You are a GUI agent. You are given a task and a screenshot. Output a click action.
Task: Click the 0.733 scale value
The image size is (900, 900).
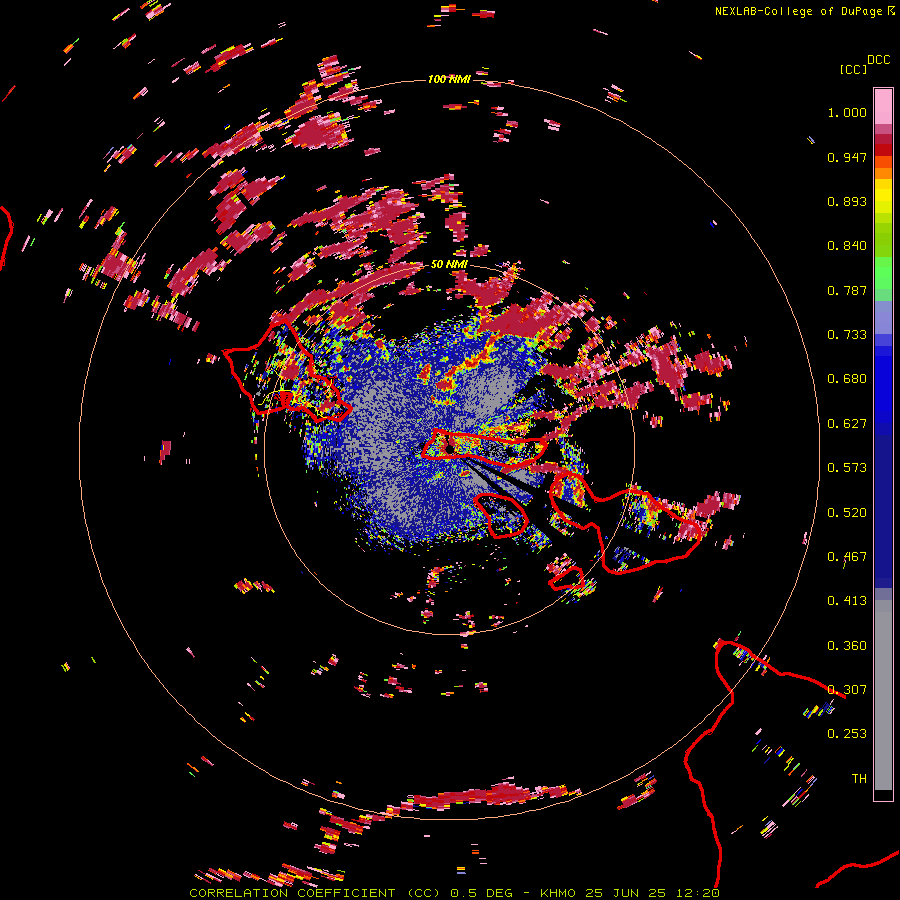(x=847, y=335)
